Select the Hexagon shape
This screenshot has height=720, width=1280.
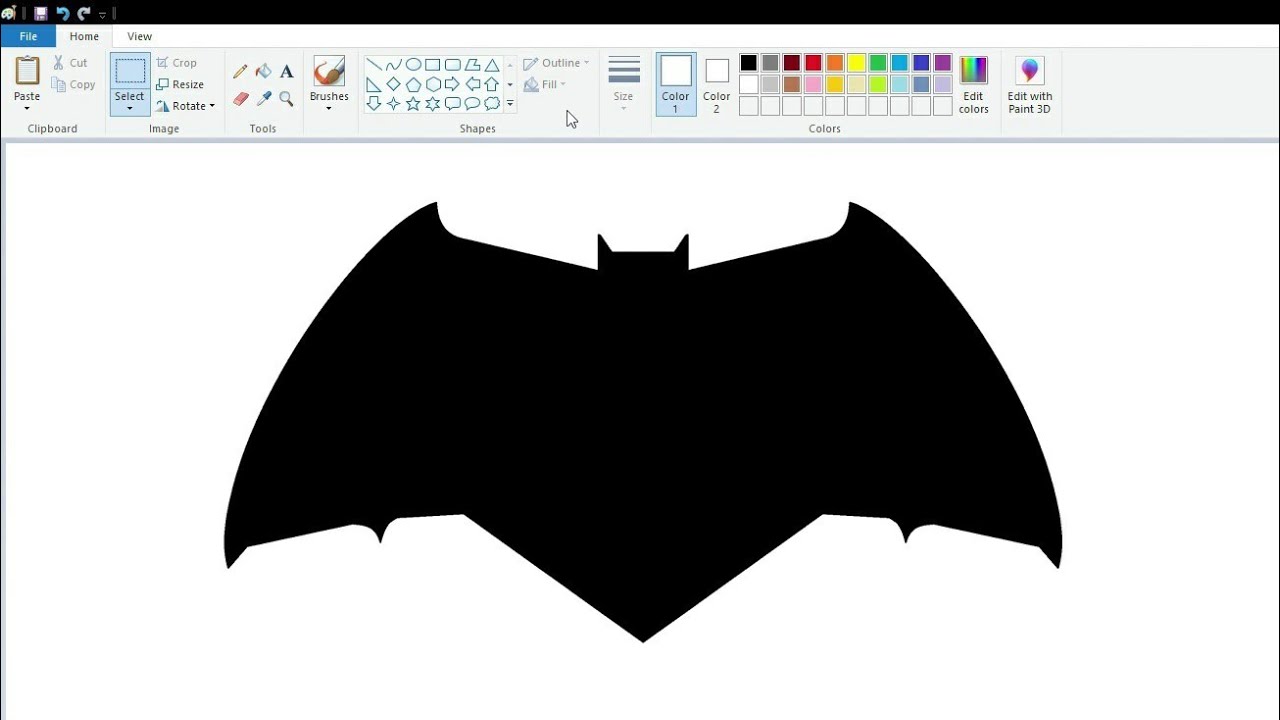click(x=432, y=84)
